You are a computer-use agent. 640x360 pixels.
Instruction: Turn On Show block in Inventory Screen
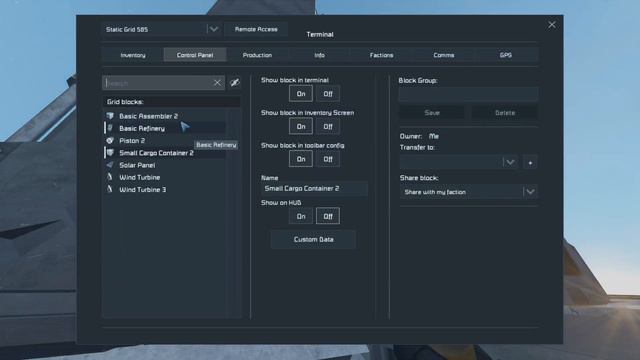point(301,127)
